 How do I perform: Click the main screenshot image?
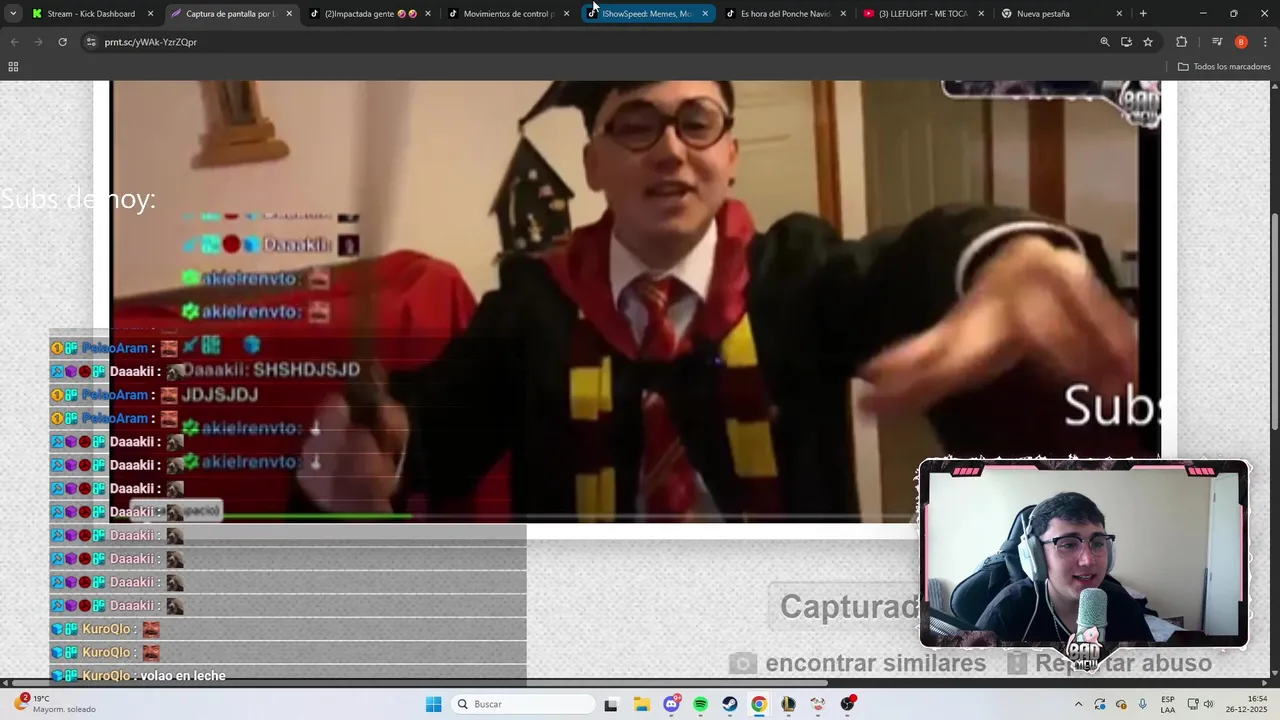636,301
